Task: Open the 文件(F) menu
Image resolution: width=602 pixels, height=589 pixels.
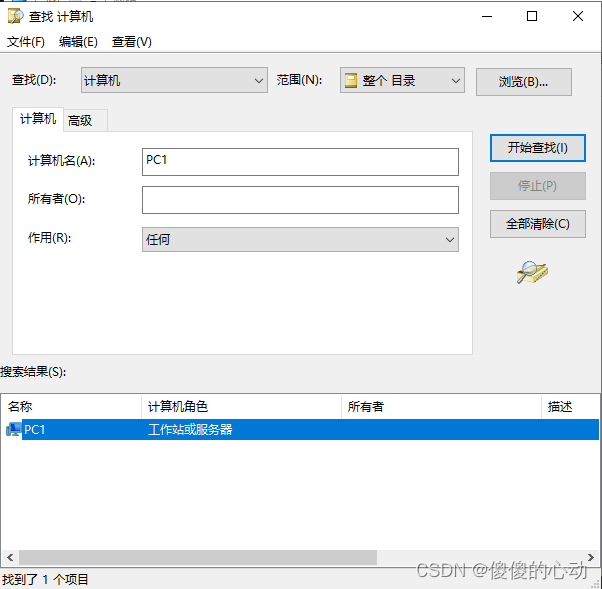Action: [26, 41]
